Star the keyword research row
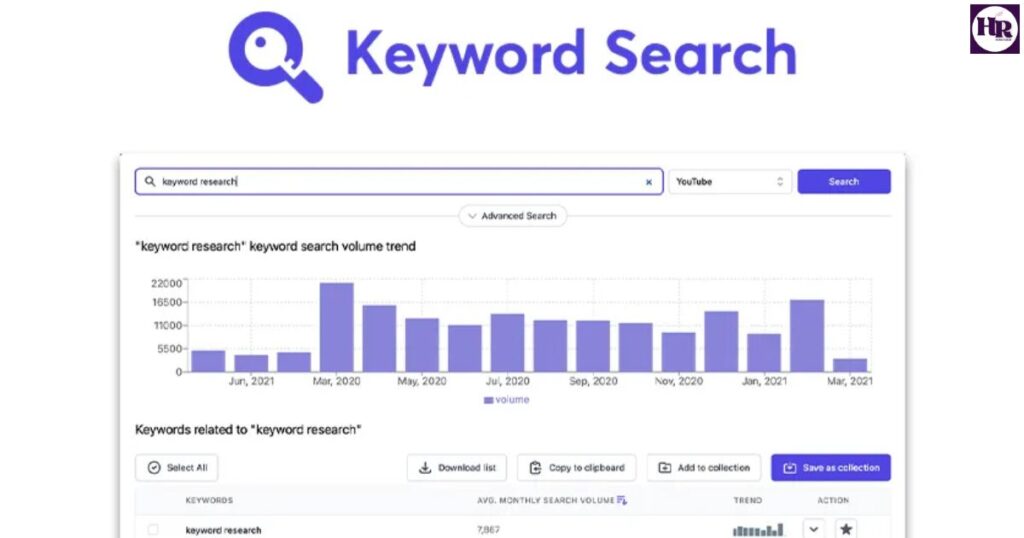Image resolution: width=1024 pixels, height=538 pixels. [x=846, y=529]
